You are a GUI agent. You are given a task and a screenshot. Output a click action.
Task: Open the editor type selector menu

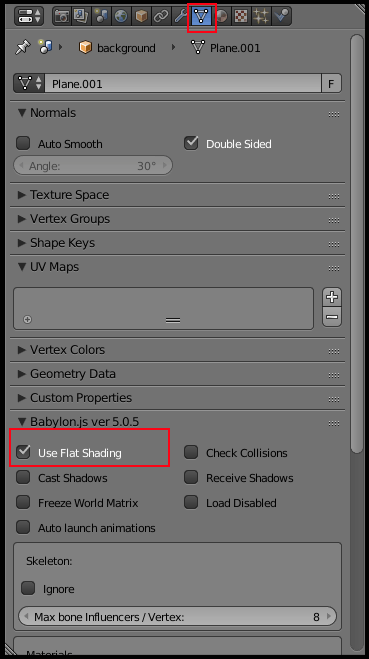pos(29,16)
